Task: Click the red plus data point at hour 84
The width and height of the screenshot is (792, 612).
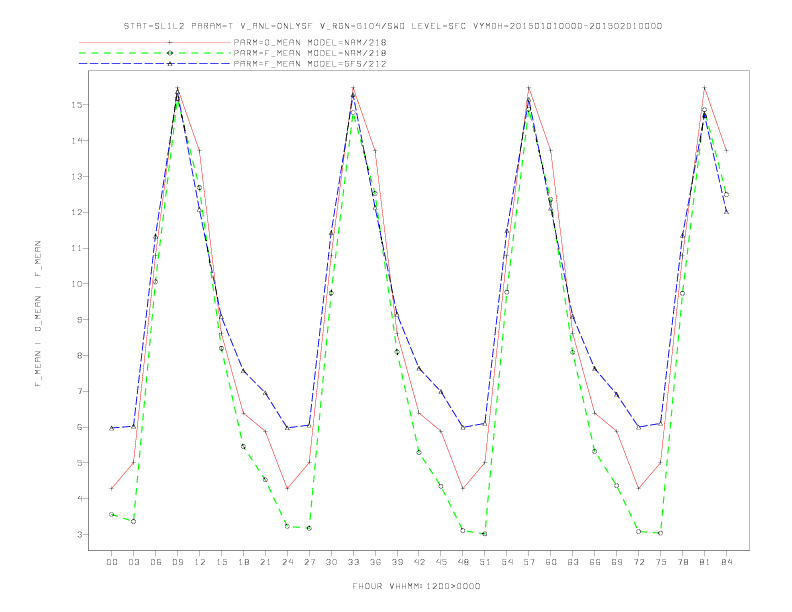Action: 726,150
